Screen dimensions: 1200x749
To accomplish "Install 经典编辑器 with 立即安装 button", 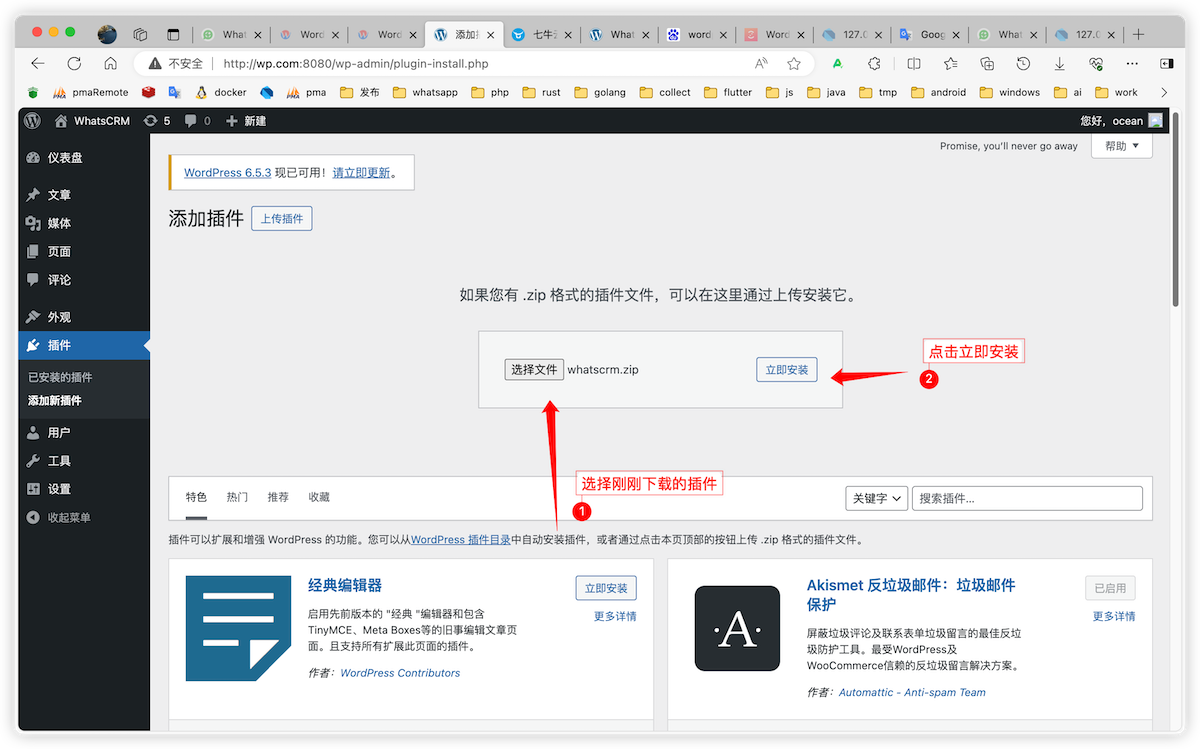I will click(606, 588).
